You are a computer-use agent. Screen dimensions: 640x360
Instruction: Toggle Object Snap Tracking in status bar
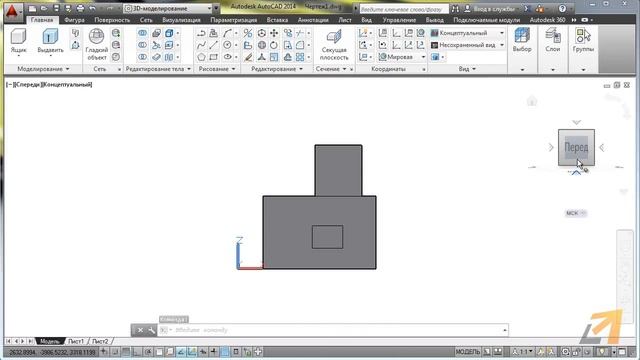point(181,351)
